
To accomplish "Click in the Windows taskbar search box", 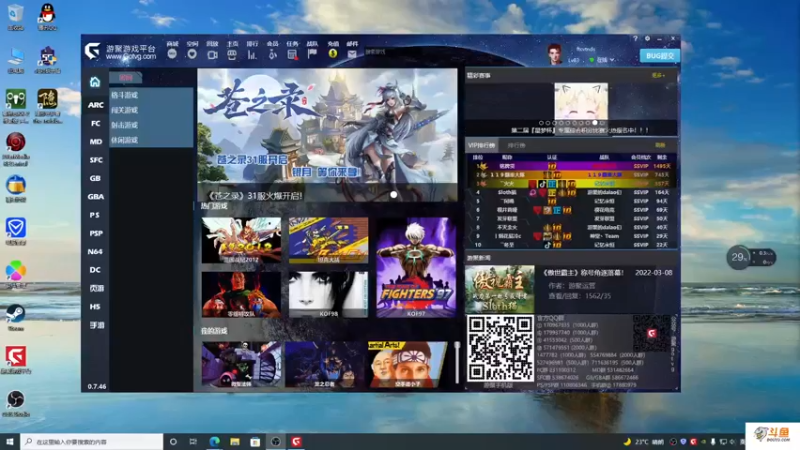I will click(x=92, y=441).
